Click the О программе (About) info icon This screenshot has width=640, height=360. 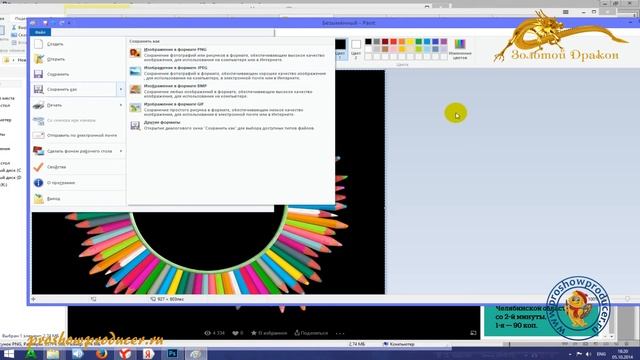pyautogui.click(x=38, y=182)
